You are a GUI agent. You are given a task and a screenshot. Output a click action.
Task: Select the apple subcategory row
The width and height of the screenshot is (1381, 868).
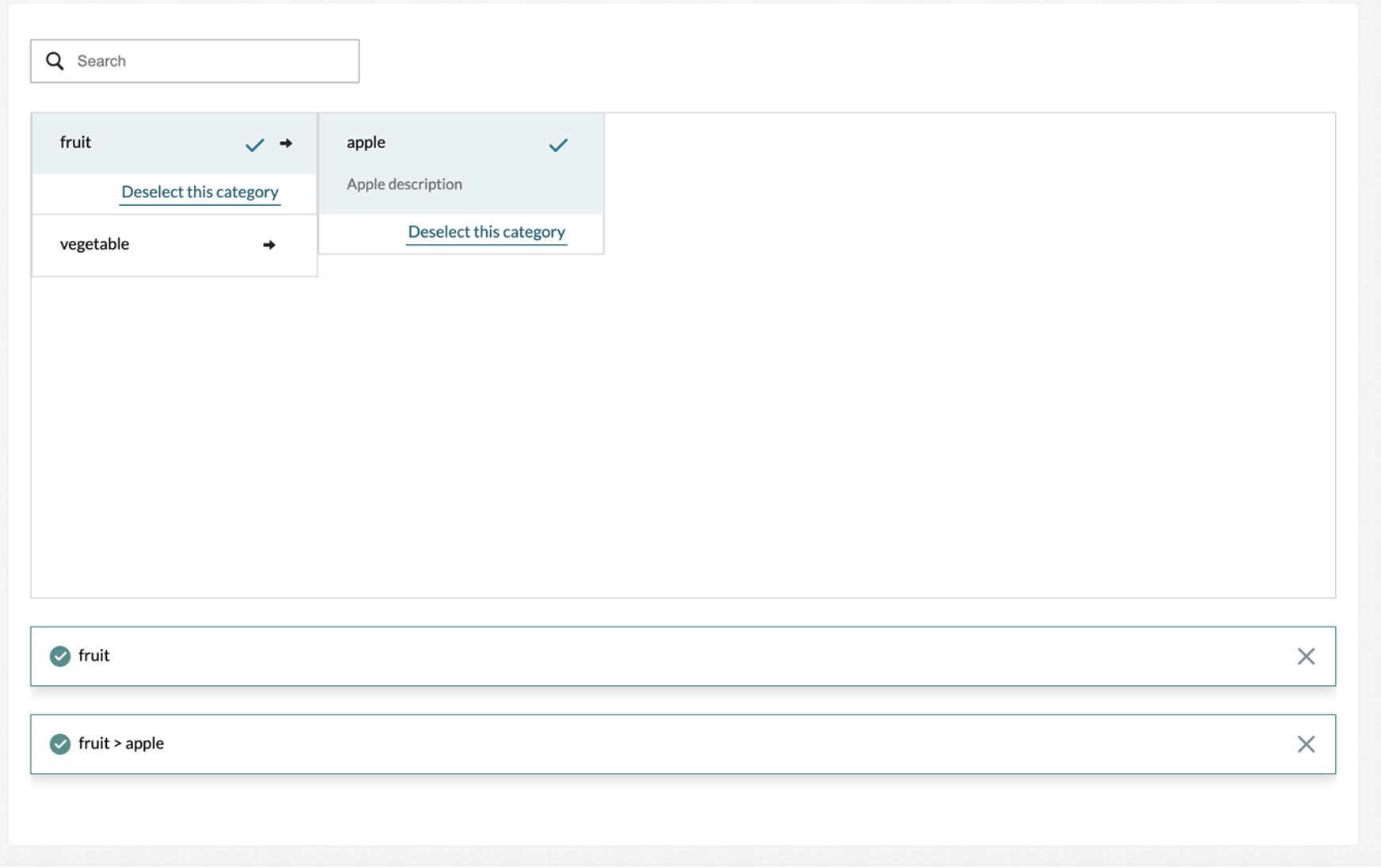(461, 163)
